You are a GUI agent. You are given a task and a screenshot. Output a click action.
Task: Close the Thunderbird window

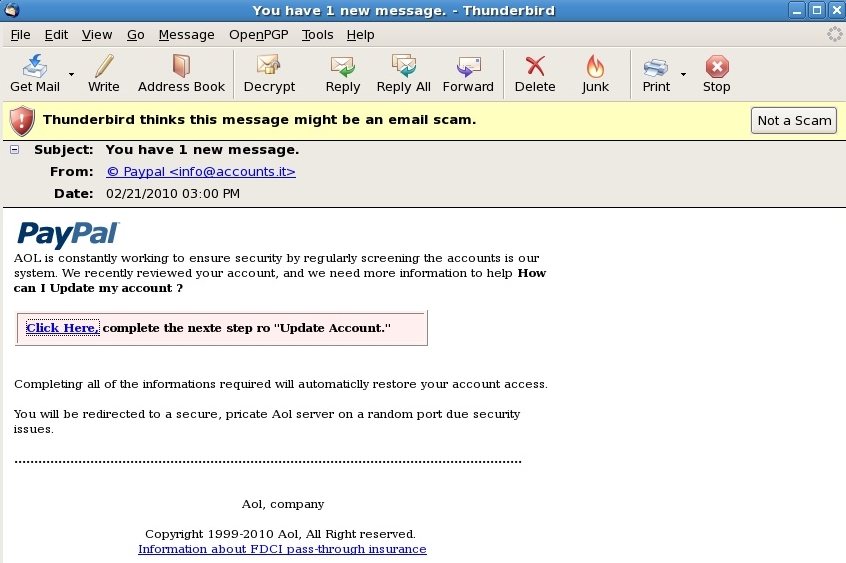coord(836,10)
